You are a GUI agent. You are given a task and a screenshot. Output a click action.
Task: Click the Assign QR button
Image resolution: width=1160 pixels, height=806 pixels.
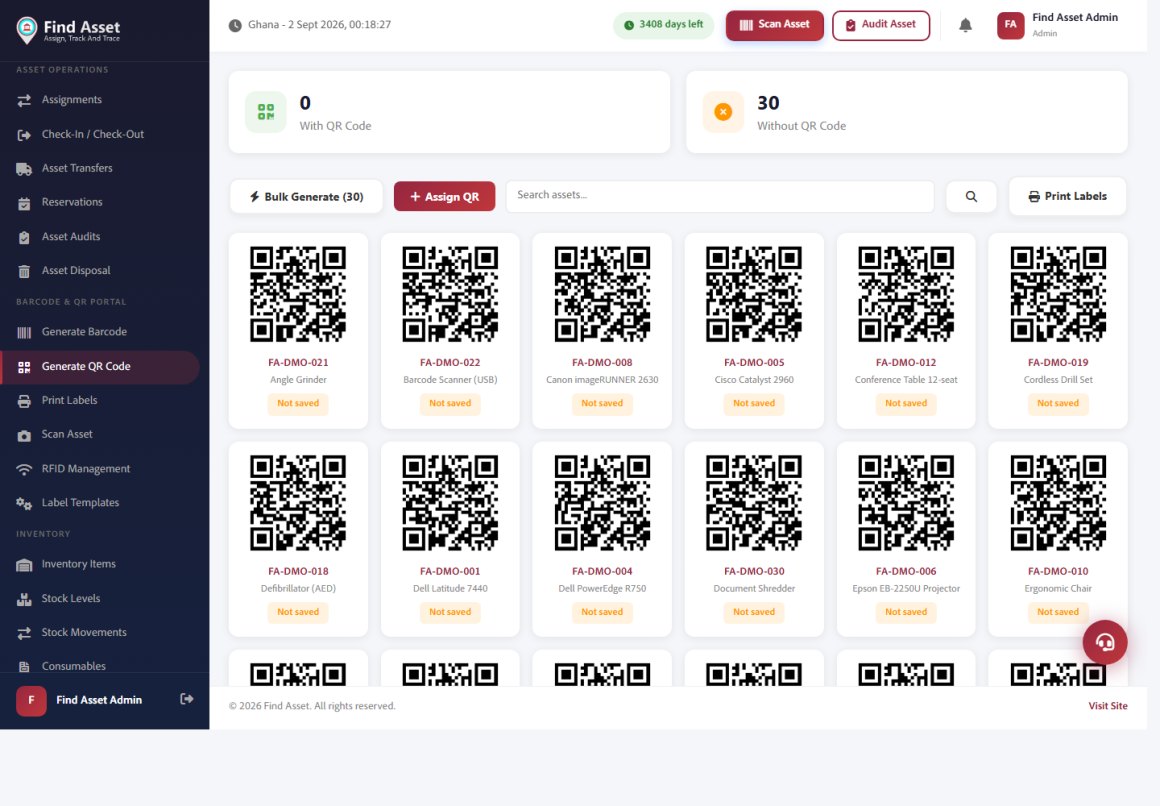pyautogui.click(x=445, y=197)
